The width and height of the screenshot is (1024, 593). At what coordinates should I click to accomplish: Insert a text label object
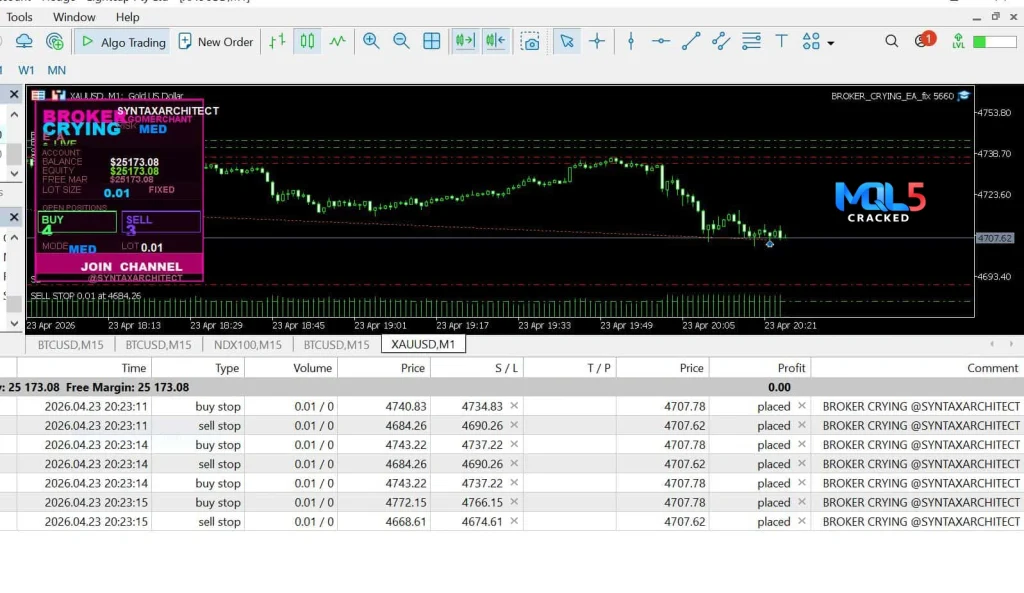781,42
